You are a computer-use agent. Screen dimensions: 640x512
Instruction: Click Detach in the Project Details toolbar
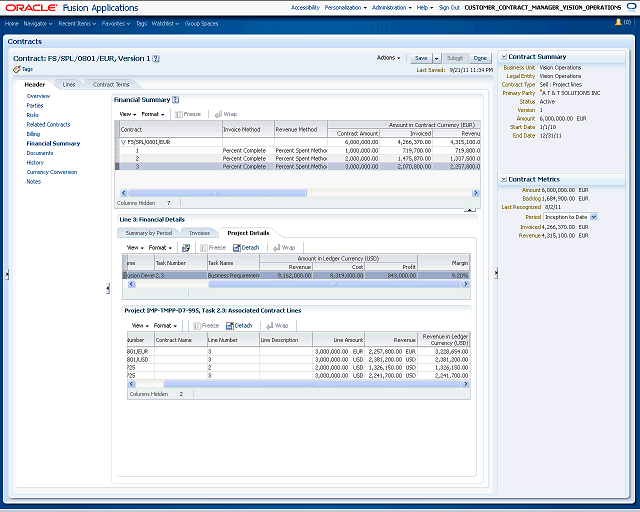[246, 248]
